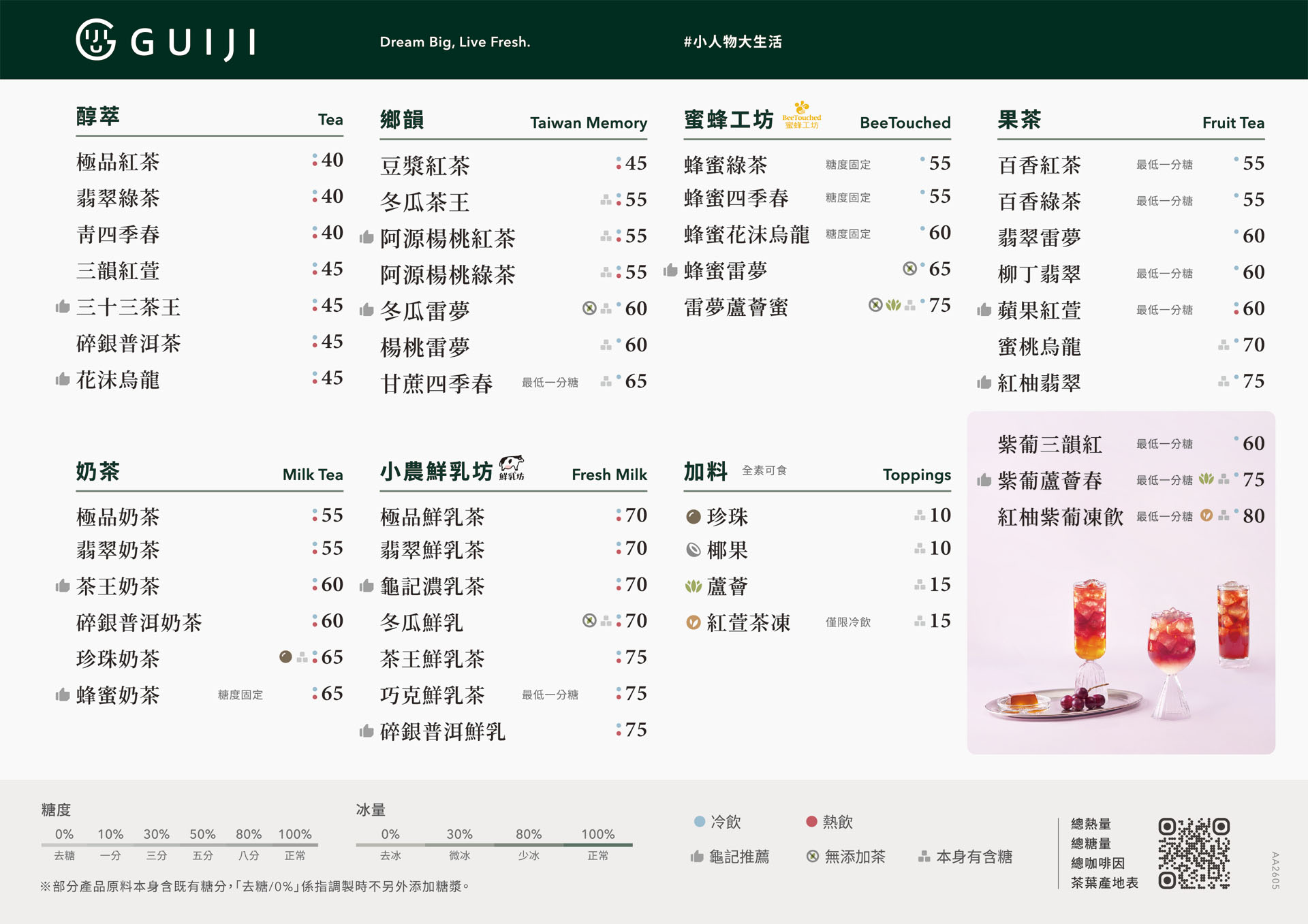Click the blue 冷飲 legend dot
This screenshot has height=924, width=1308.
[699, 821]
